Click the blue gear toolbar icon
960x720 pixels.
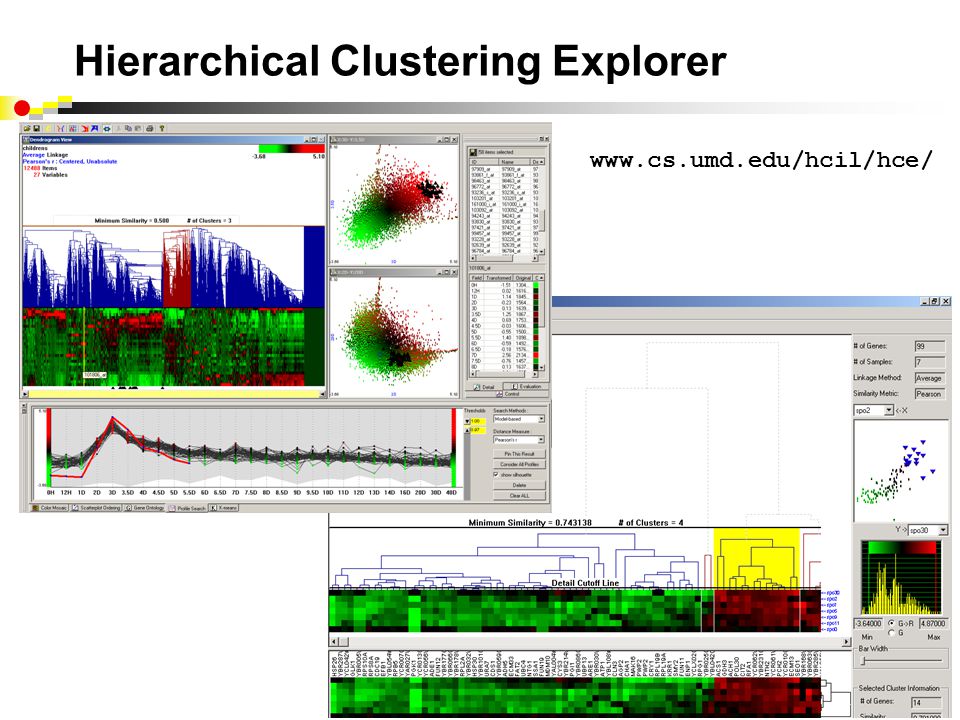[107, 129]
